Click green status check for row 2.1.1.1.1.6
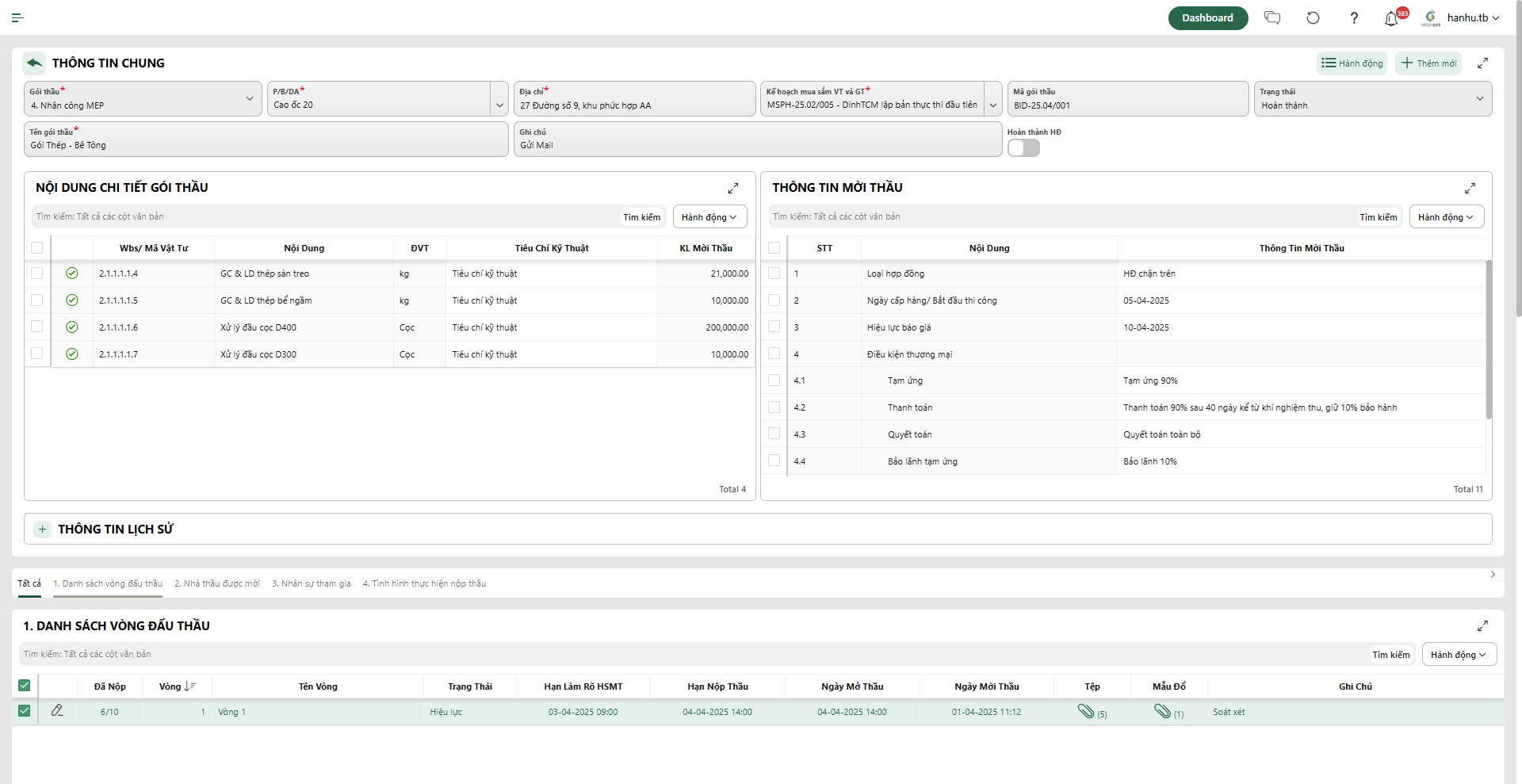Screen dimensions: 1522x784 click(x=72, y=327)
